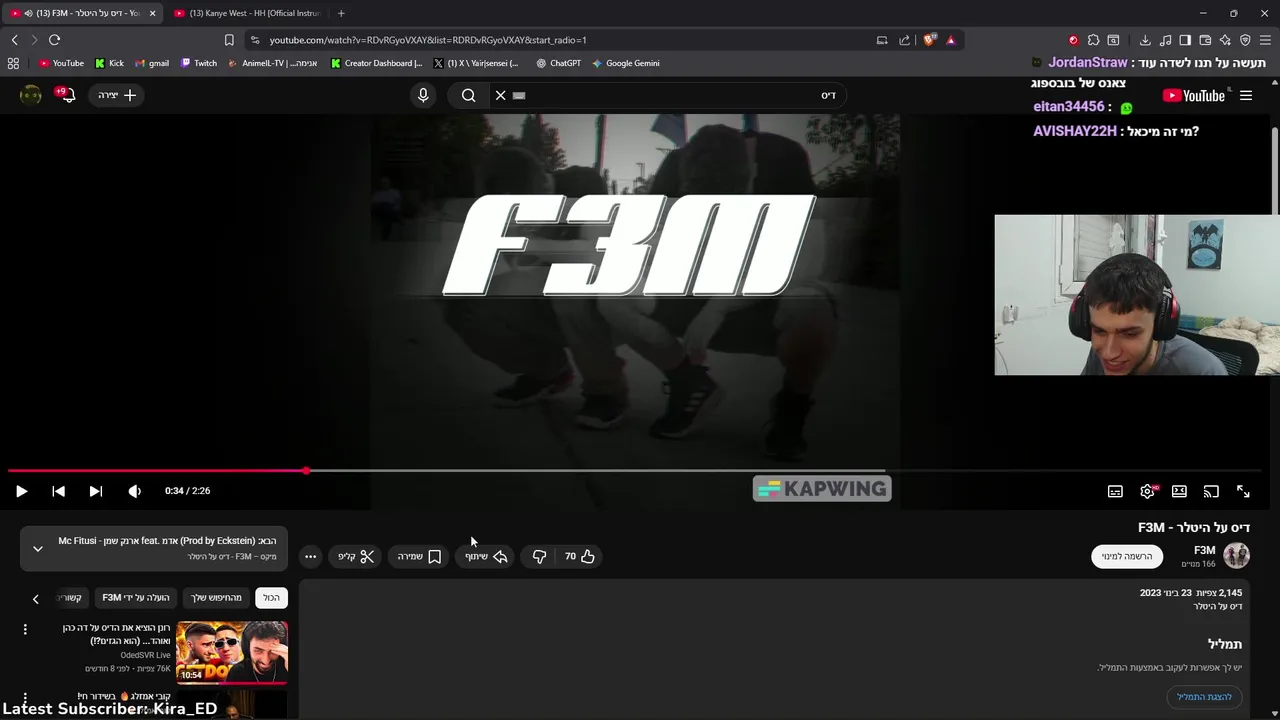The image size is (1280, 720).
Task: Skip to the previous video in the mix
Action: click(58, 491)
